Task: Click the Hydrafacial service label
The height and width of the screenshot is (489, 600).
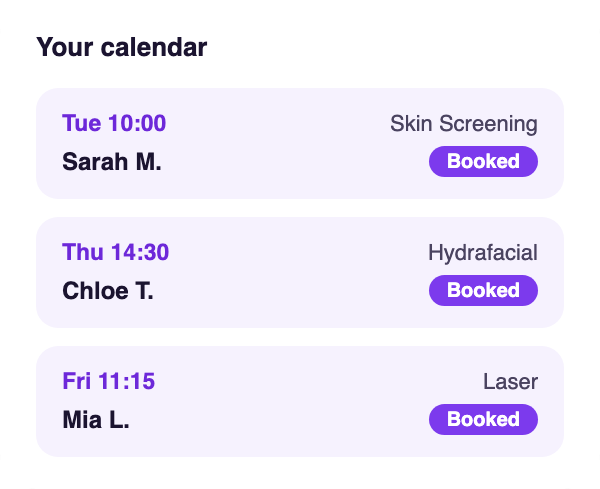Action: (483, 253)
